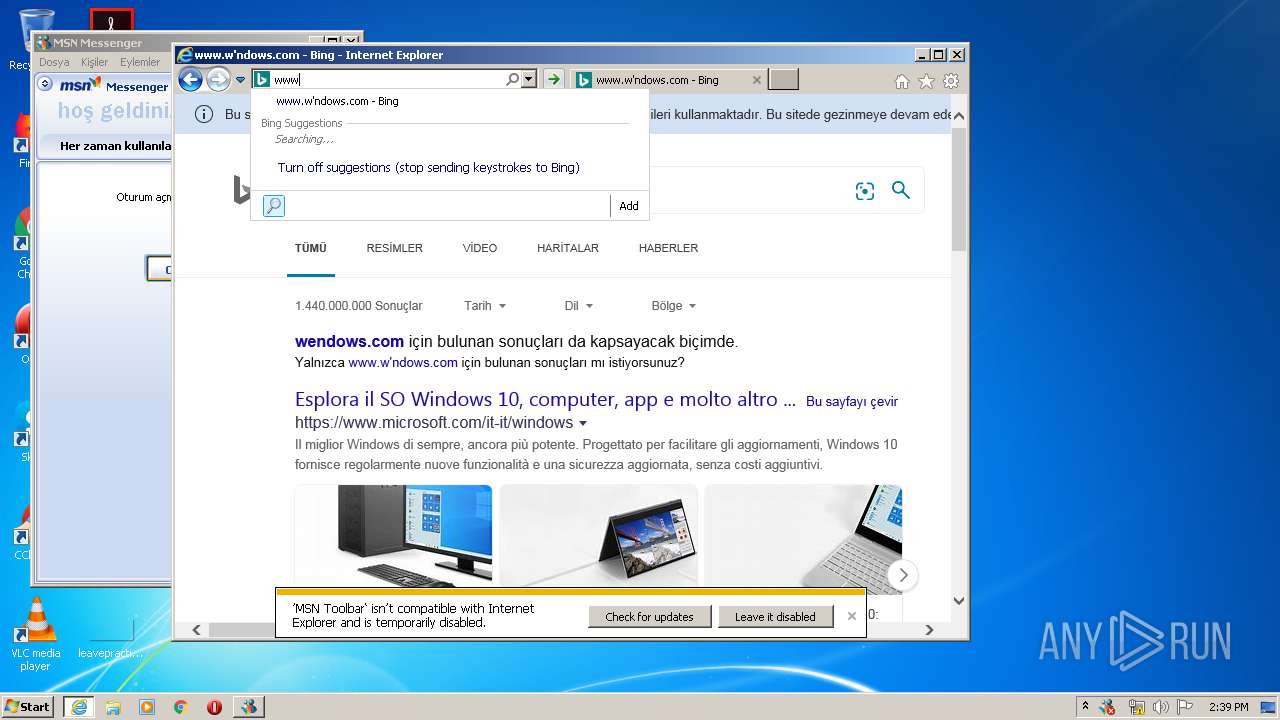This screenshot has height=720, width=1280.
Task: Select the TÜMÜ results tab
Action: pyautogui.click(x=311, y=248)
